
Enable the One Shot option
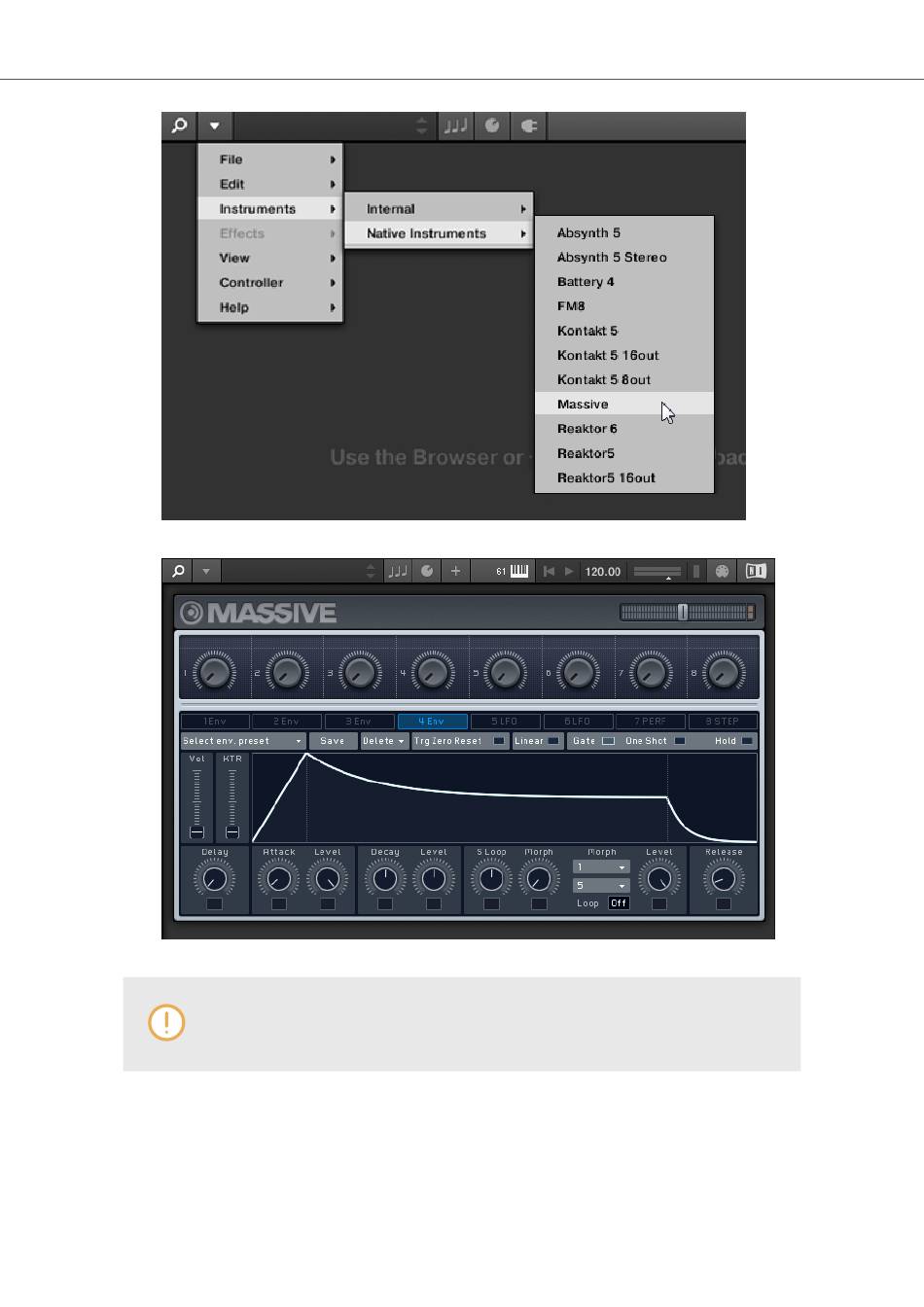680,741
